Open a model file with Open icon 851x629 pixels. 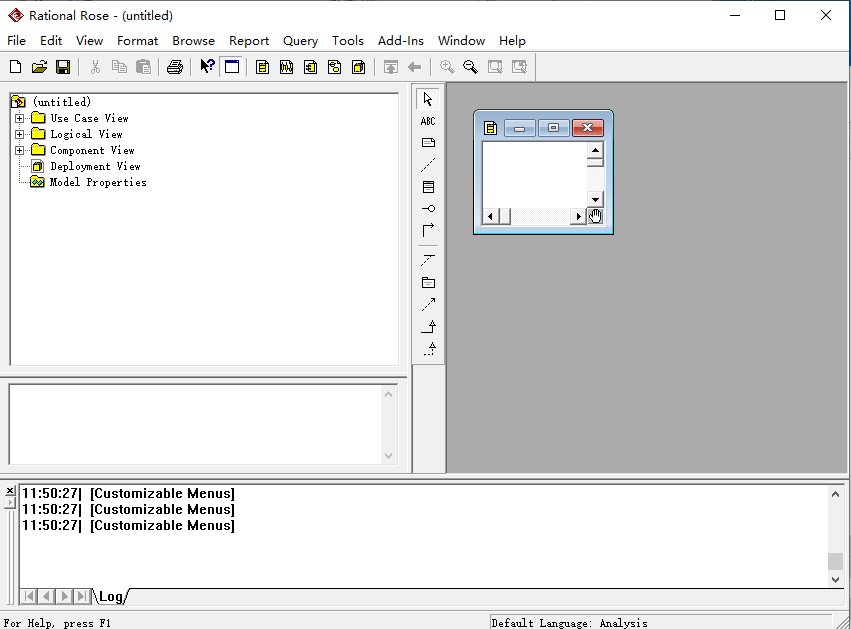click(x=39, y=67)
